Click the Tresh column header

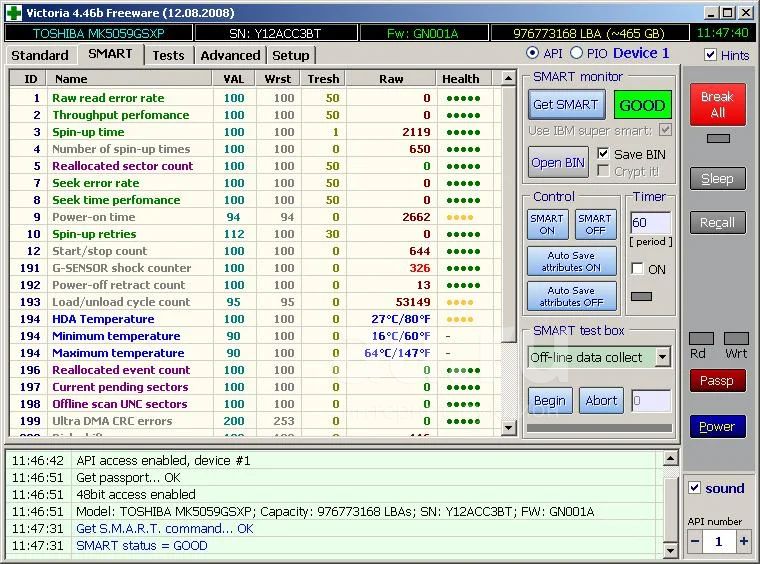tap(323, 79)
